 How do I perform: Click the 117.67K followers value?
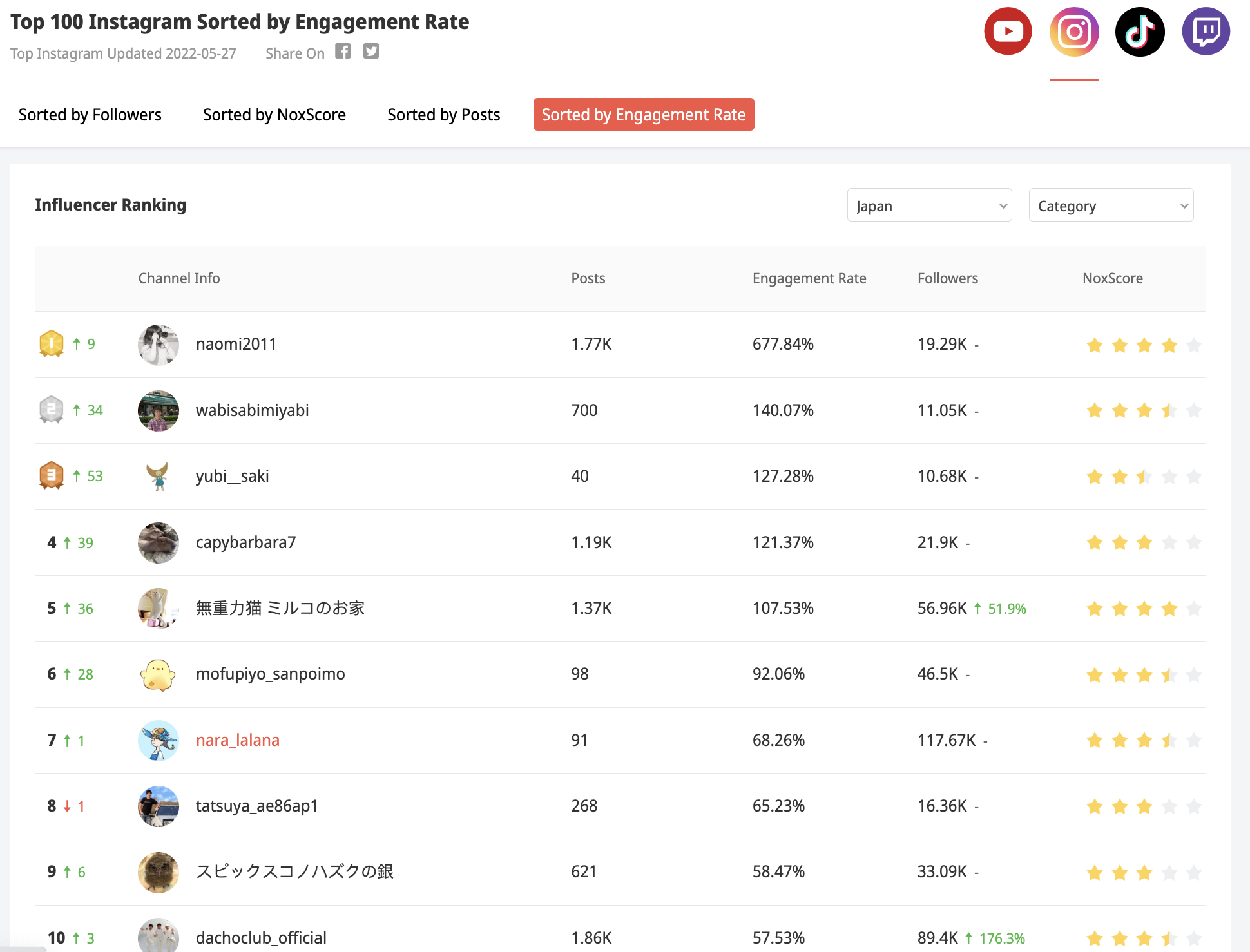[x=947, y=740]
